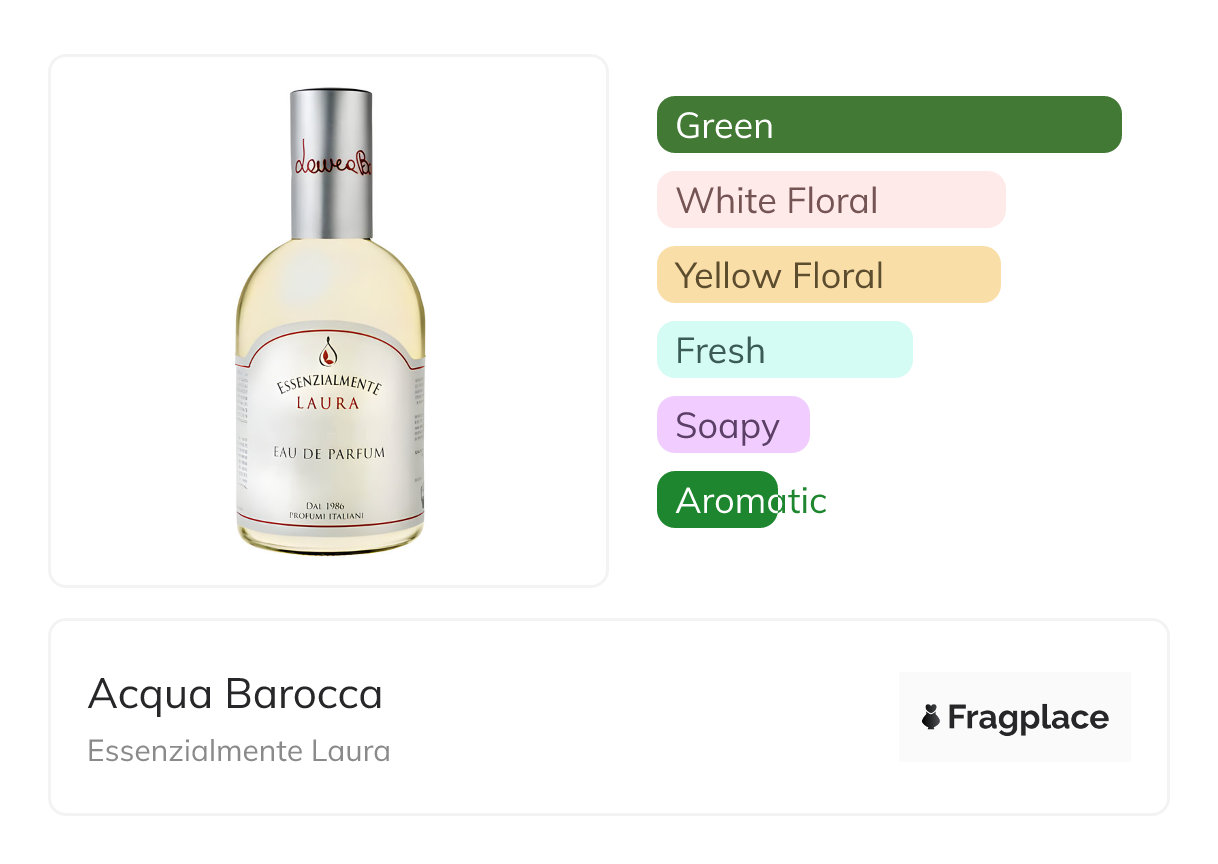
Task: Select the silver bottle cap
Action: click(x=331, y=200)
